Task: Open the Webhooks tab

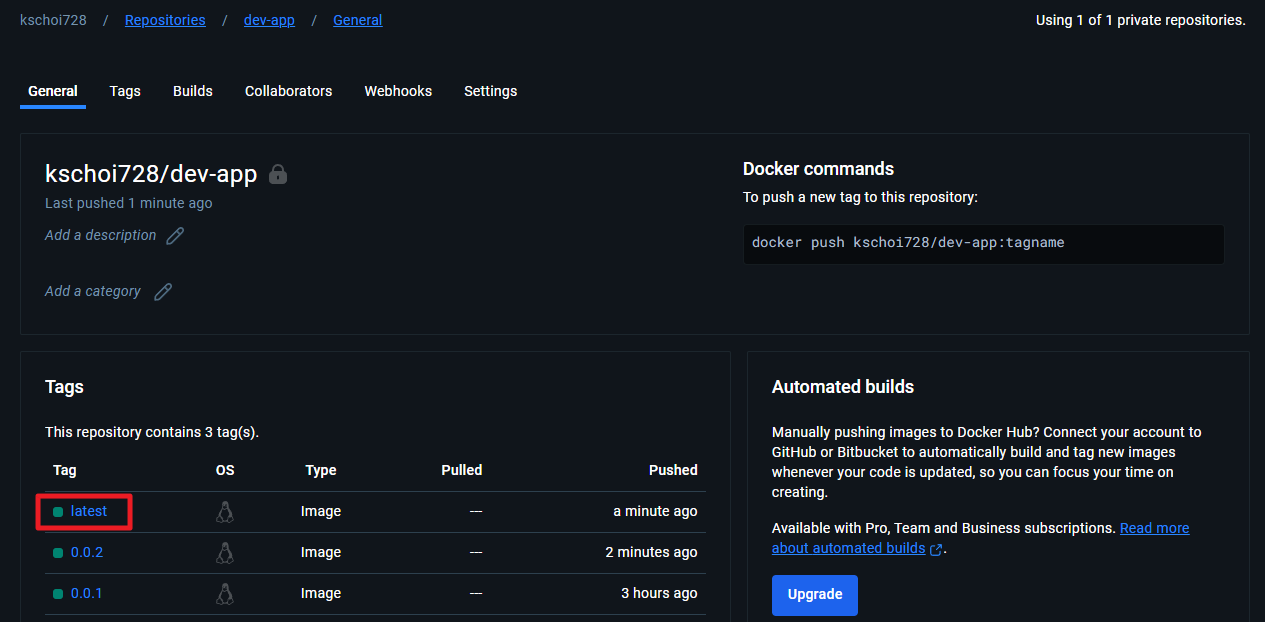Action: coord(398,91)
